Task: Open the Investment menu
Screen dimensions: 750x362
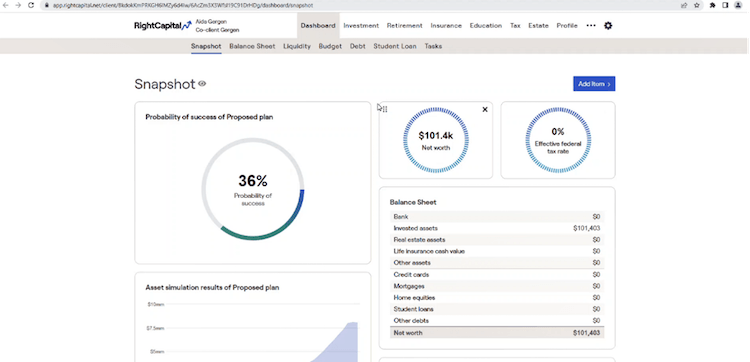Action: 361,26
